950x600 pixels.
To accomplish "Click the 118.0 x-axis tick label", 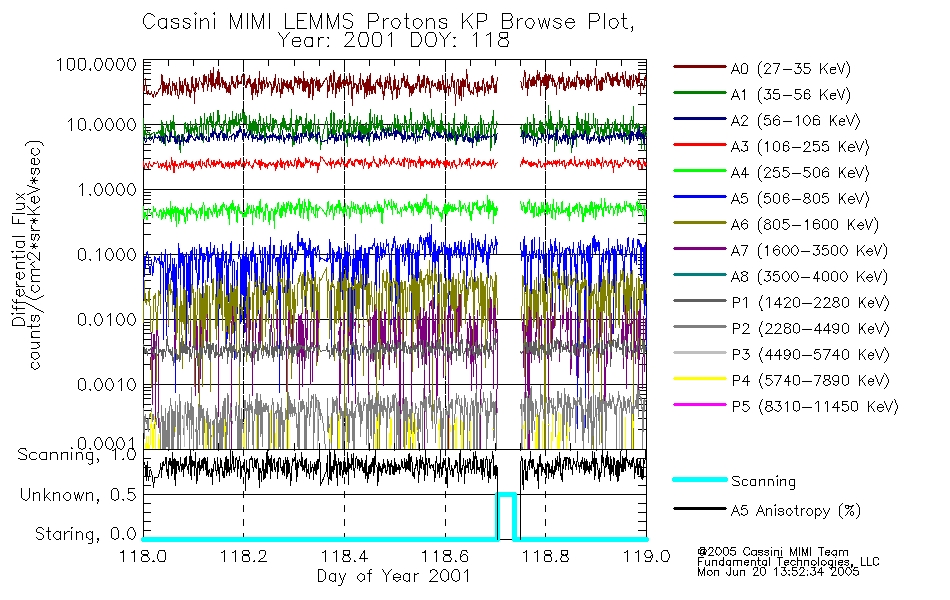I will (144, 556).
